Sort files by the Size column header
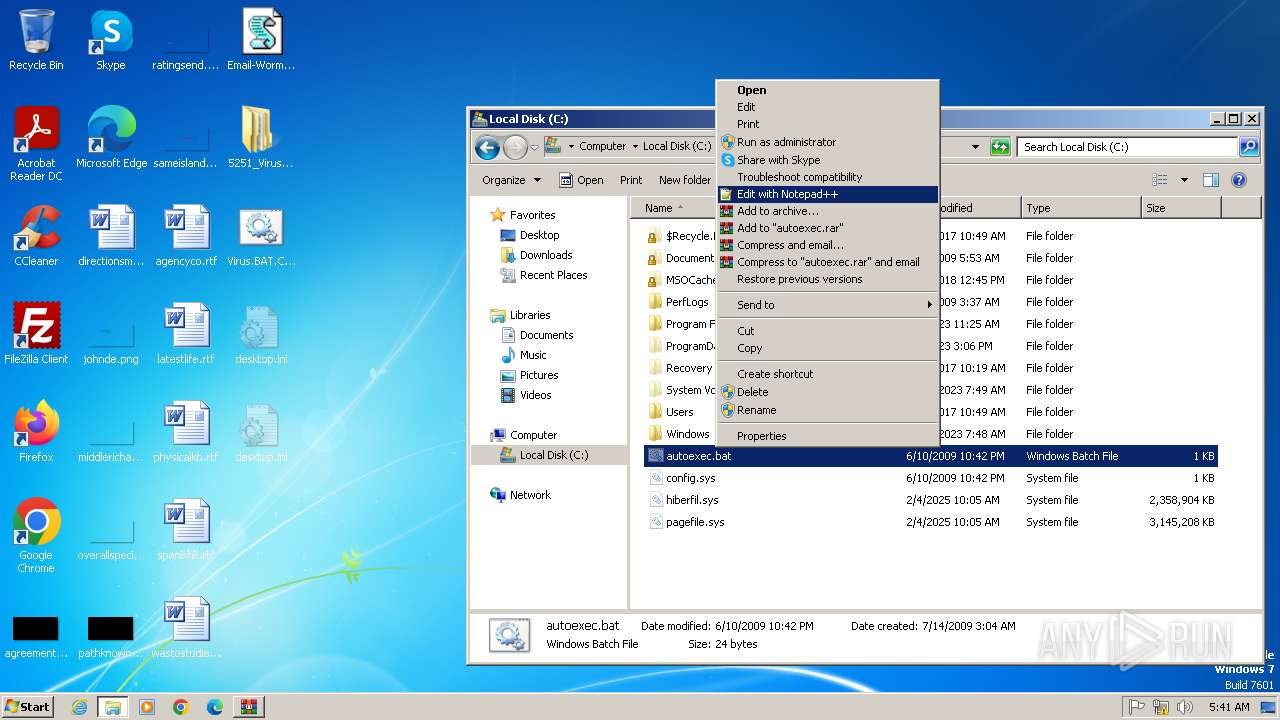 tap(1181, 208)
